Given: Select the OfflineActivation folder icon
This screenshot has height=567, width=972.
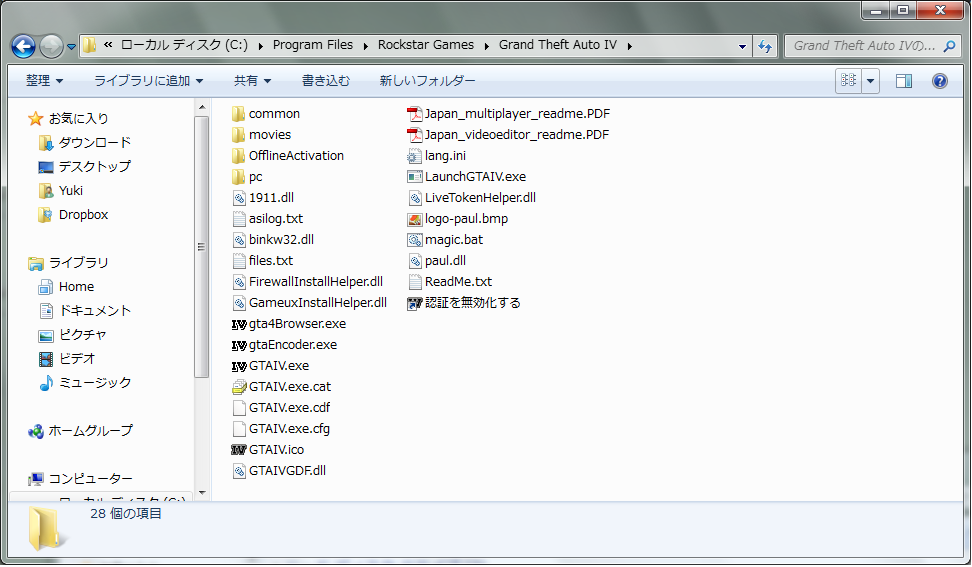Looking at the screenshot, I should tap(239, 156).
